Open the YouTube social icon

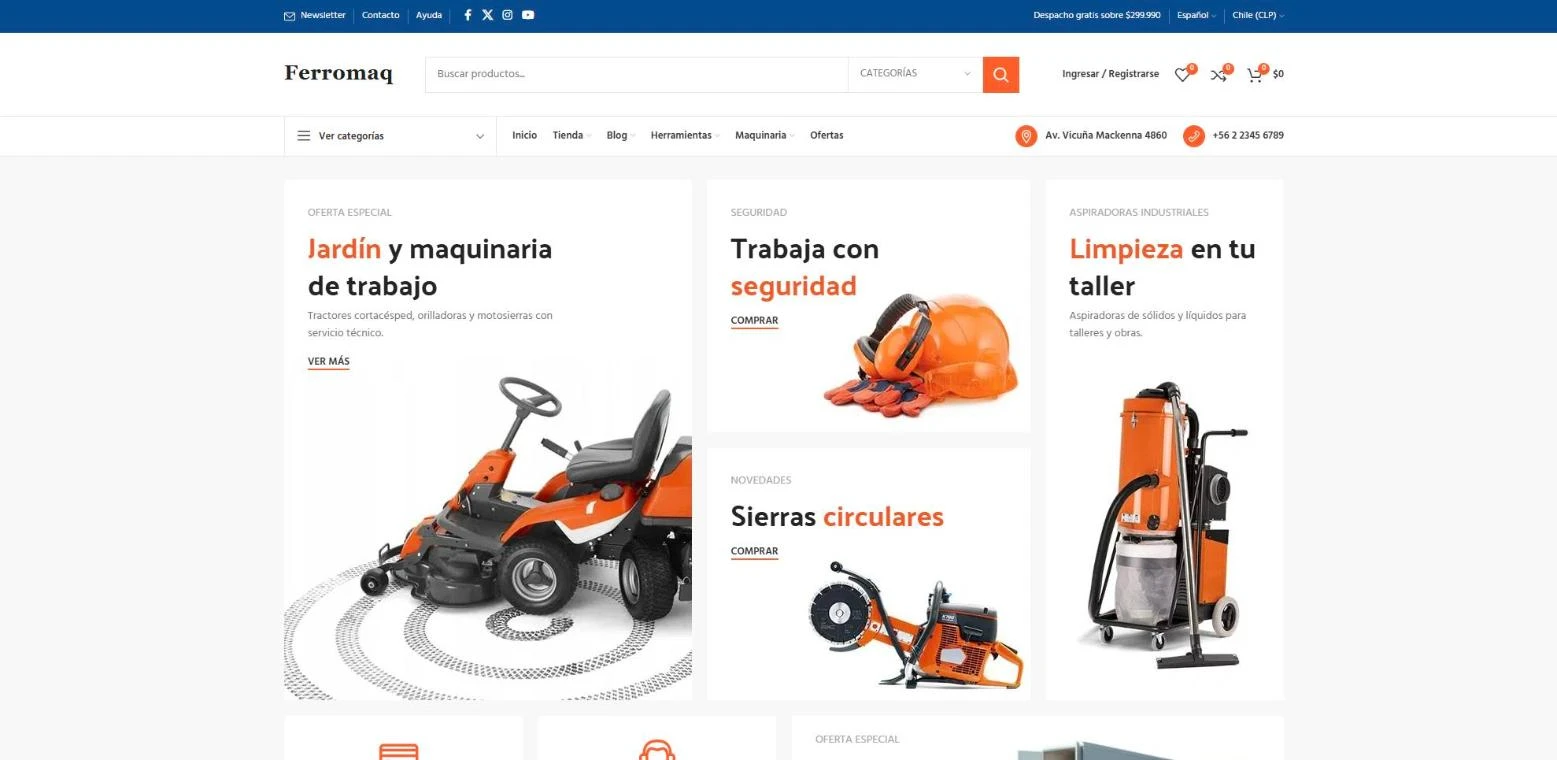point(527,15)
